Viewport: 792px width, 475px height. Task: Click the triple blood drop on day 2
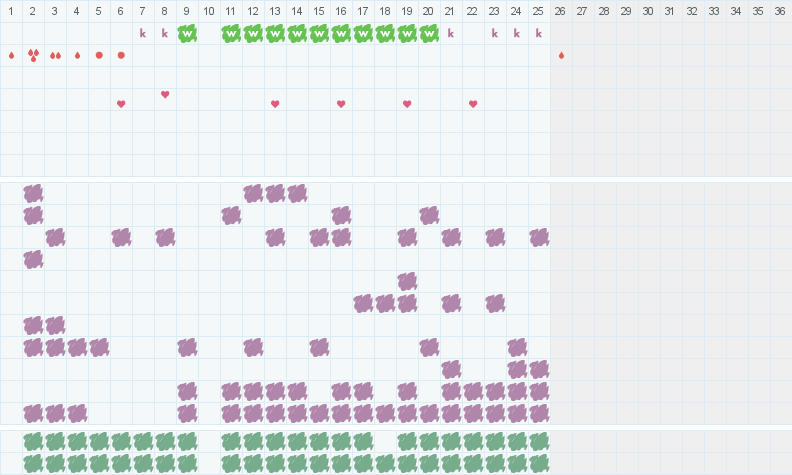point(33,55)
